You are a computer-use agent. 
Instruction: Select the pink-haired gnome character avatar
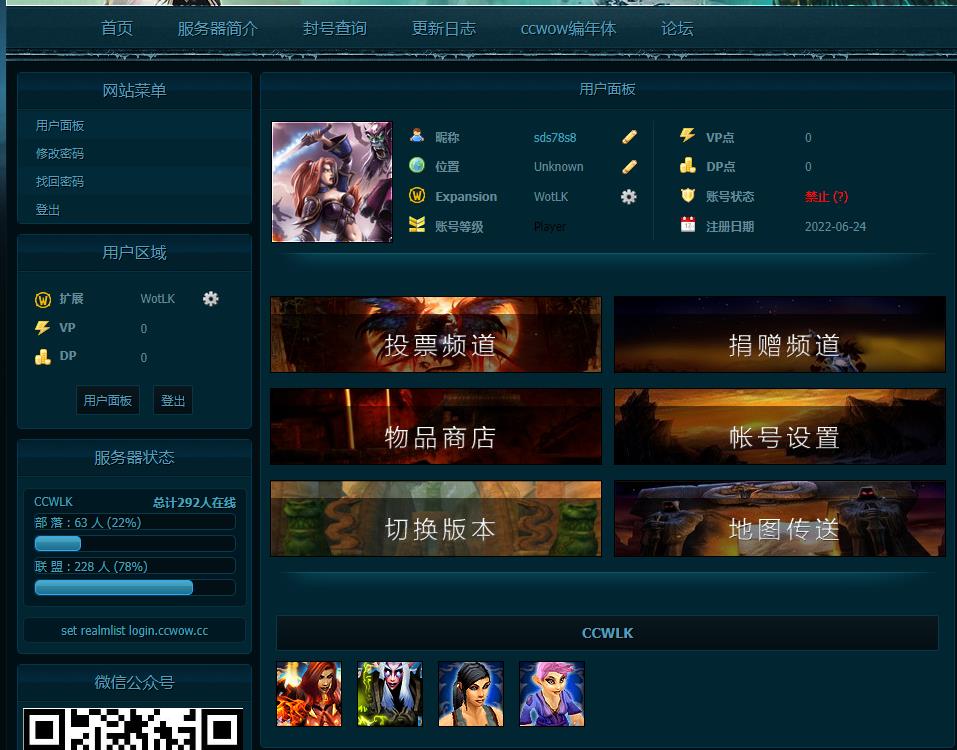tap(552, 693)
